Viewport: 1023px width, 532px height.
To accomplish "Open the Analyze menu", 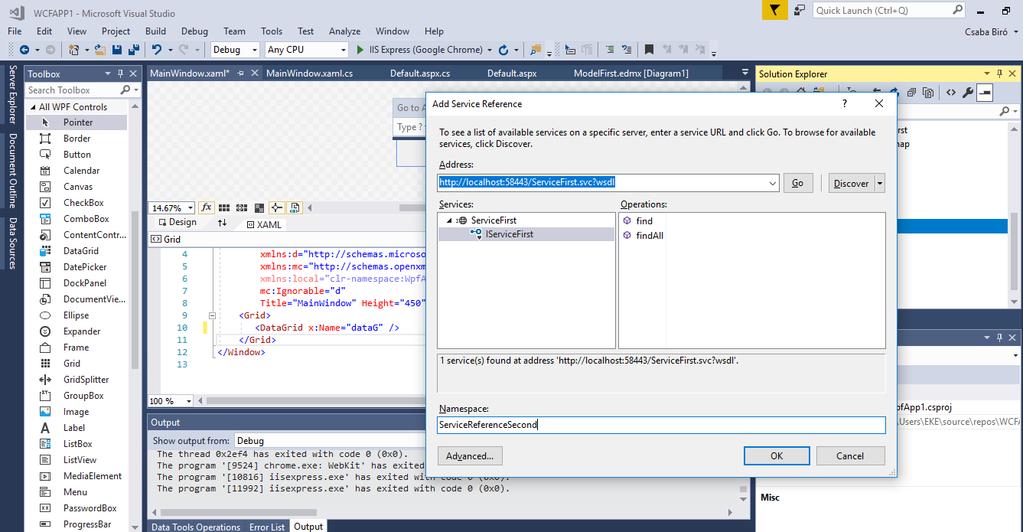I will 344,31.
